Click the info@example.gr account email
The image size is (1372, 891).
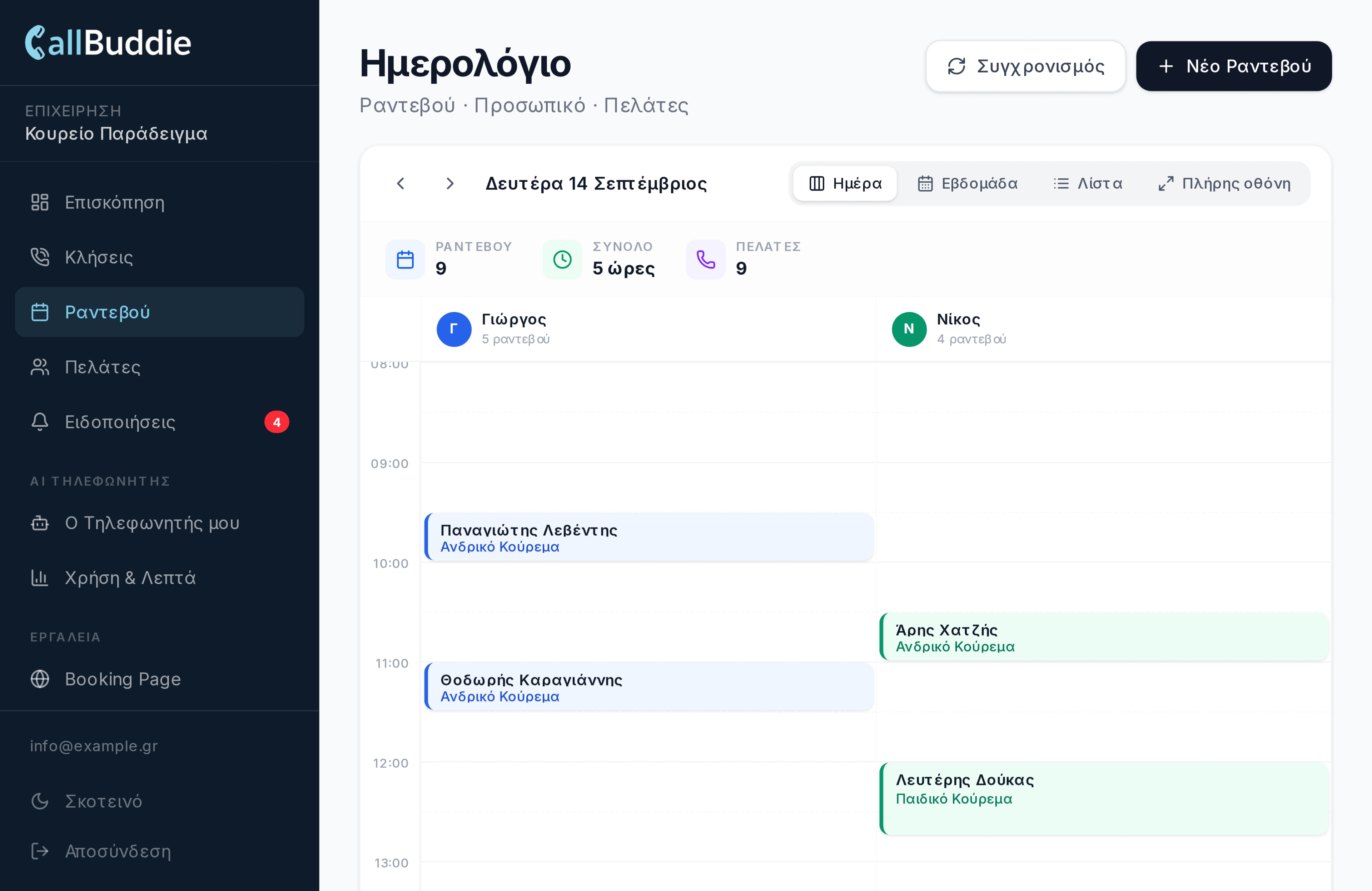click(94, 746)
